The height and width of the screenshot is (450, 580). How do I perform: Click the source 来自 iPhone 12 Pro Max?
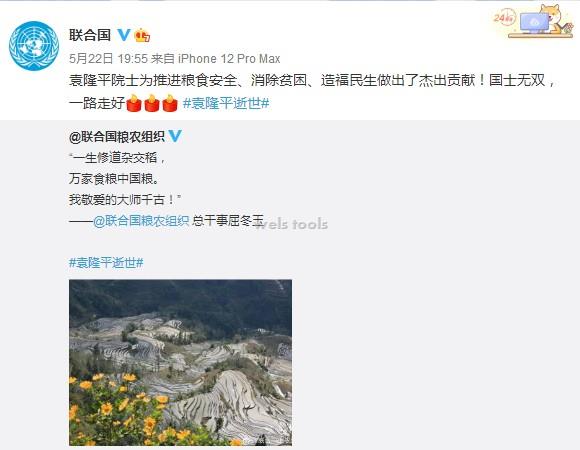[216, 58]
